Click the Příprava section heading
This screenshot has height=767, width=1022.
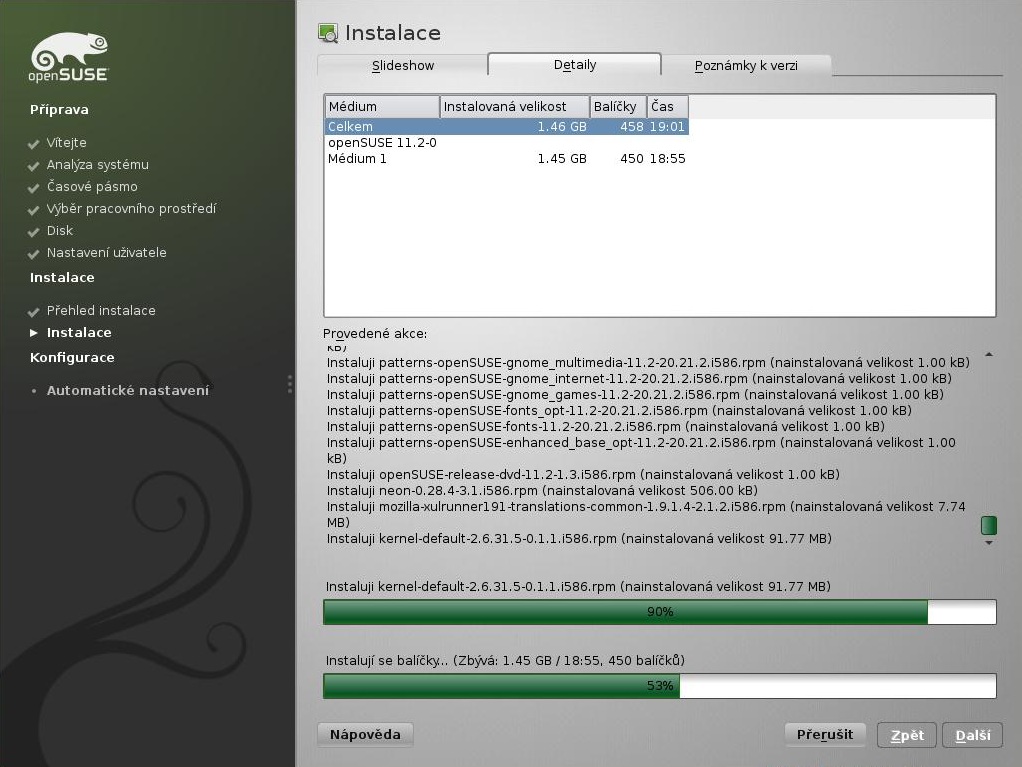(x=59, y=109)
